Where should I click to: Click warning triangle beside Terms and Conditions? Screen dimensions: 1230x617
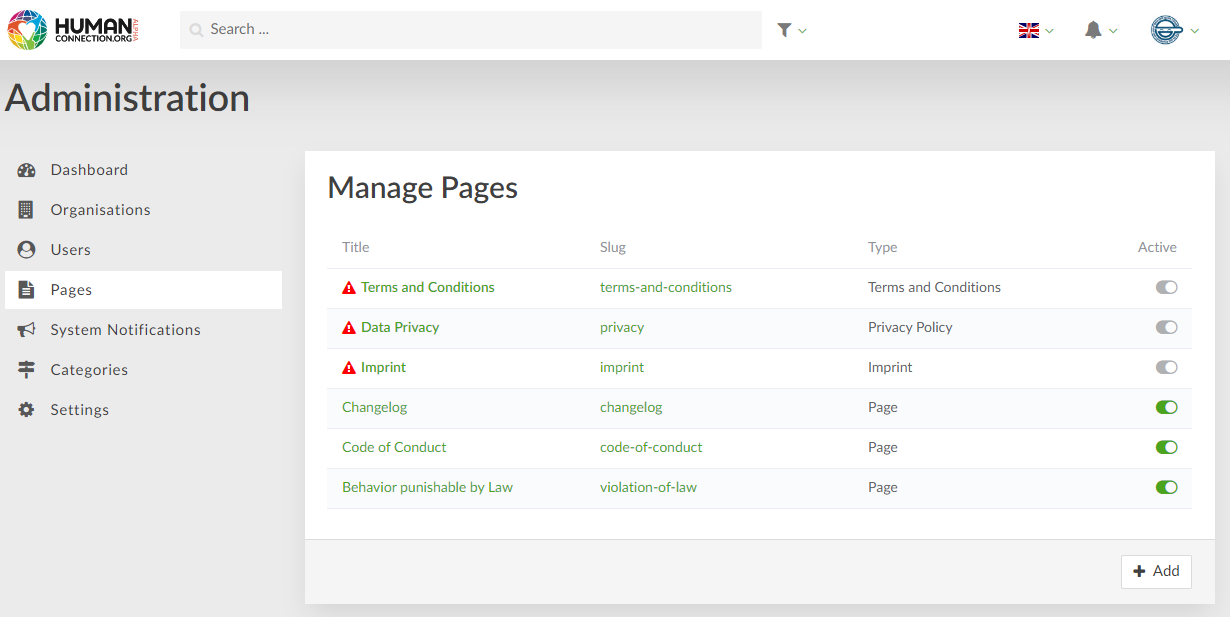tap(349, 288)
